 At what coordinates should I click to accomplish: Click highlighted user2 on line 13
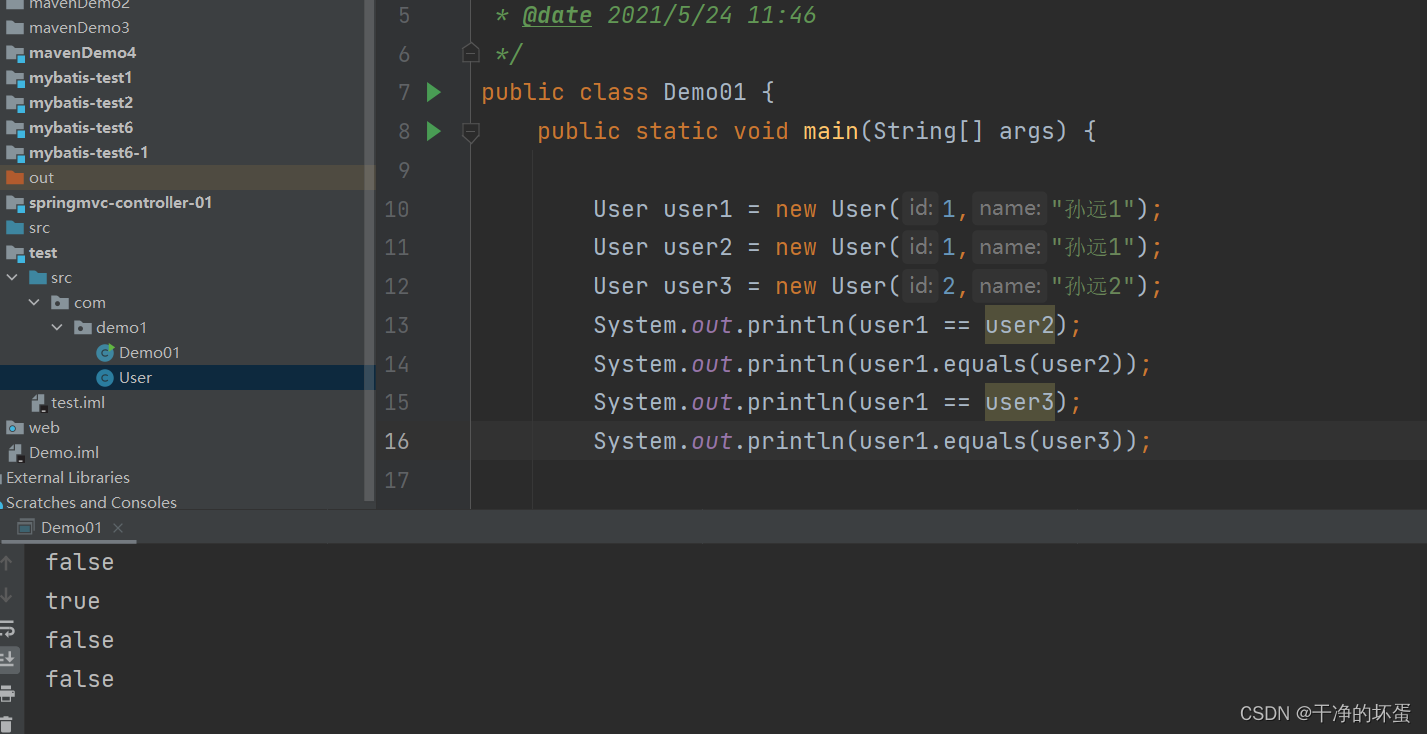point(1020,325)
